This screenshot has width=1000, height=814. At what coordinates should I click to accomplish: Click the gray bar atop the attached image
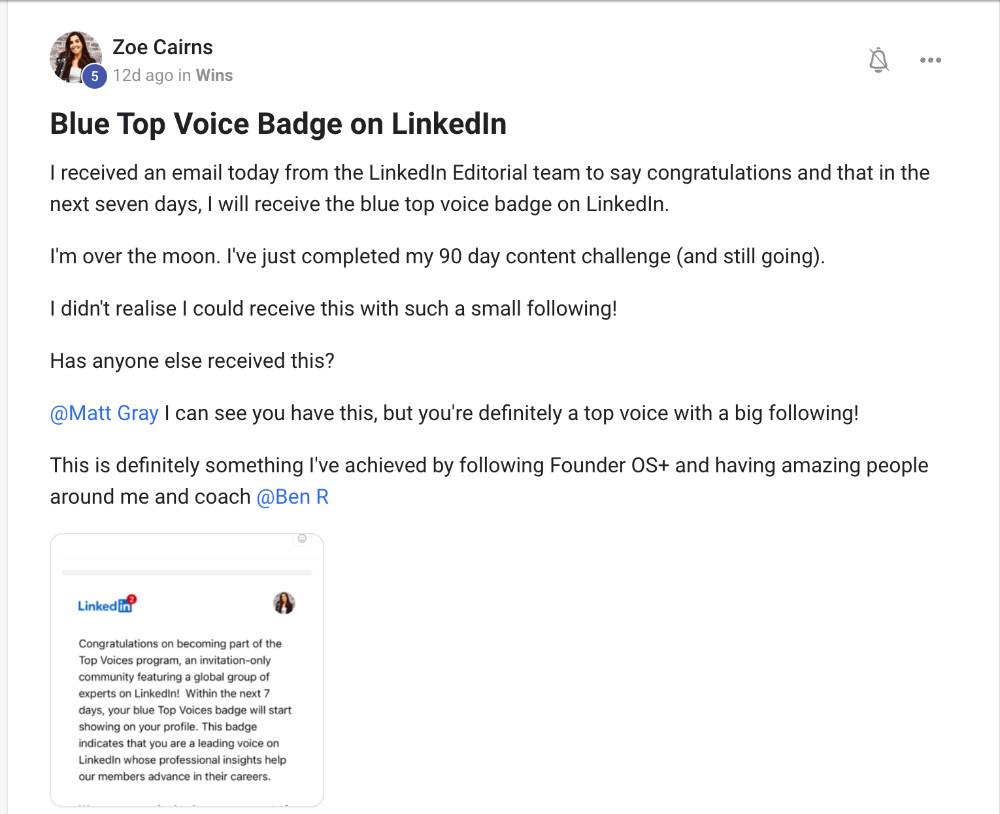186,572
